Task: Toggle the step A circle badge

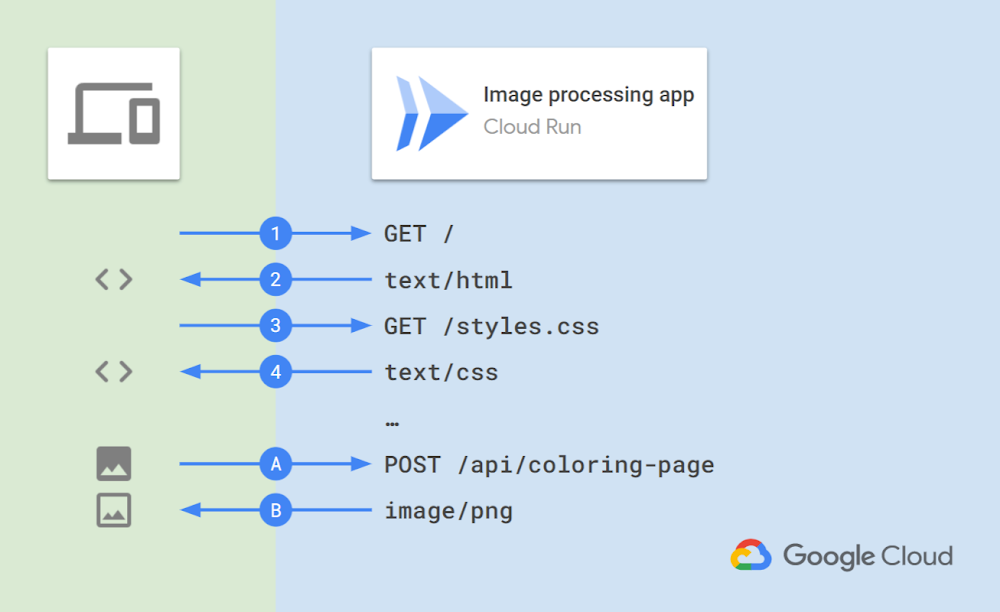Action: tap(276, 463)
